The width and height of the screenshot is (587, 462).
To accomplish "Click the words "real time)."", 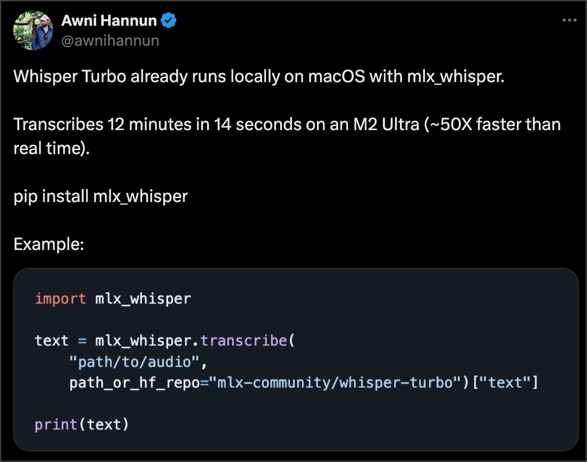I will (52, 148).
